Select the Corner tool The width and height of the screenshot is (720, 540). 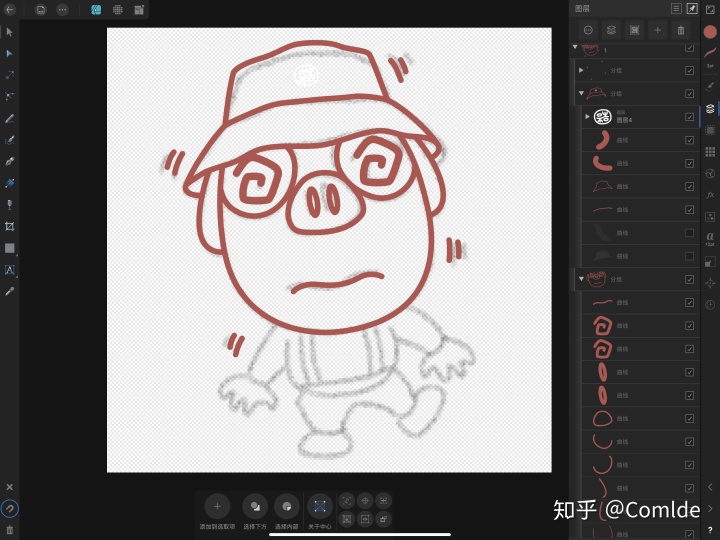9,96
